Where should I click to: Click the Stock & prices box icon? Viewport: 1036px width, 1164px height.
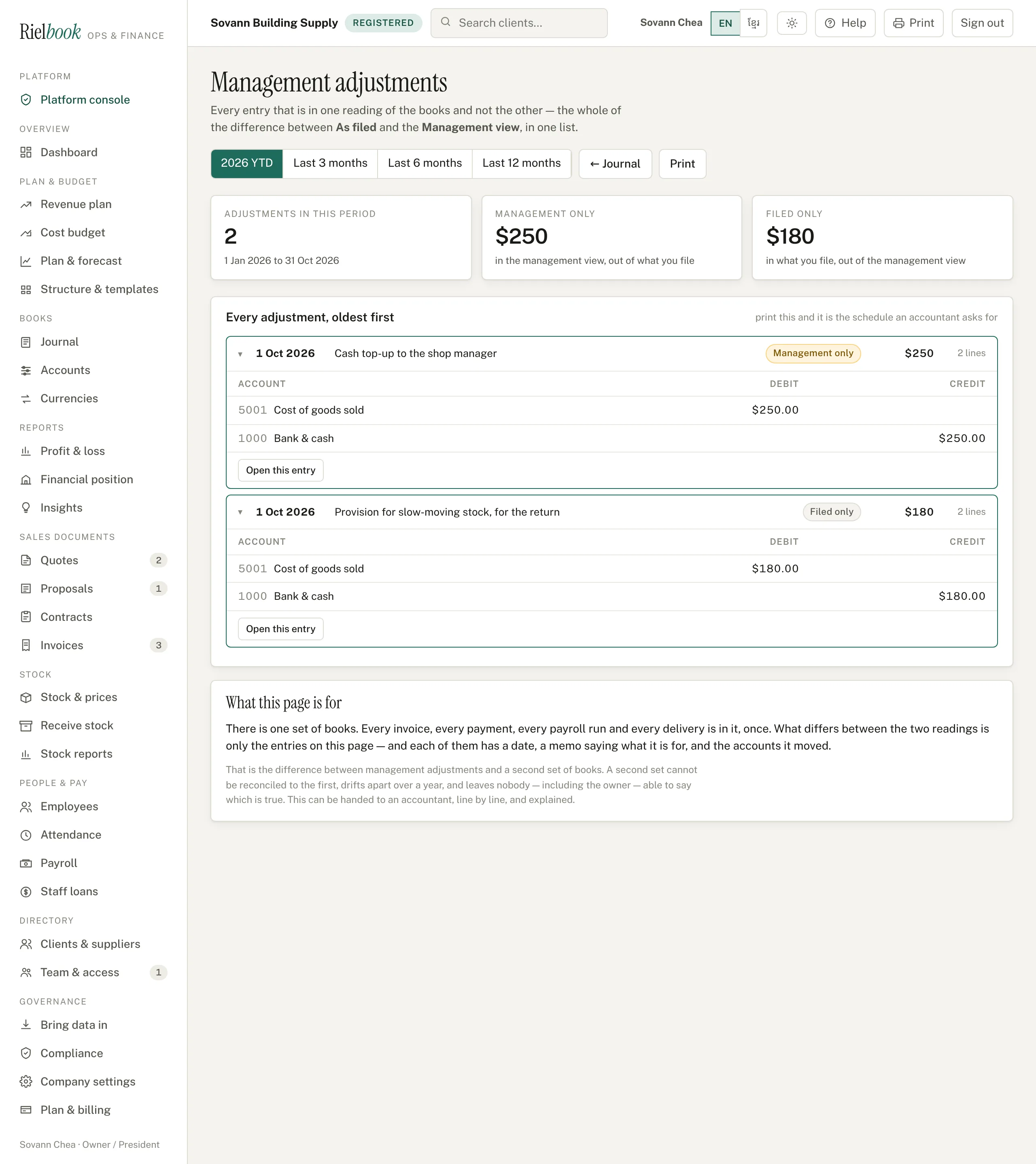(x=25, y=697)
